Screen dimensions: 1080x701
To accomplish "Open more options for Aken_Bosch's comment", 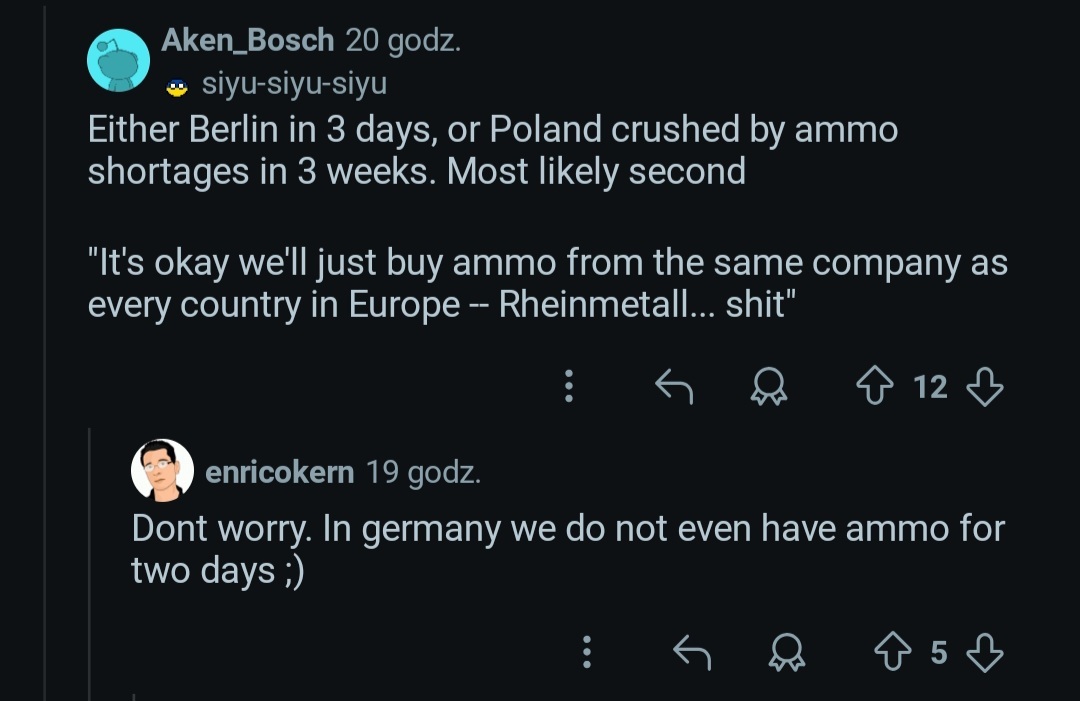I will pos(568,386).
